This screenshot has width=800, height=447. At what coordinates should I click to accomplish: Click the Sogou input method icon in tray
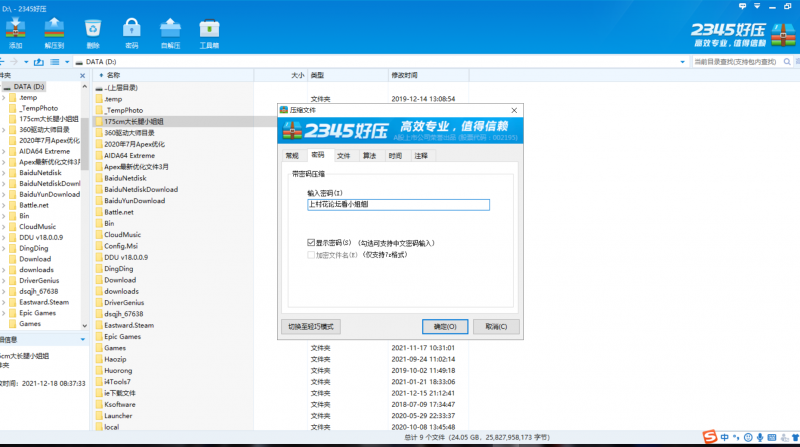coord(709,438)
